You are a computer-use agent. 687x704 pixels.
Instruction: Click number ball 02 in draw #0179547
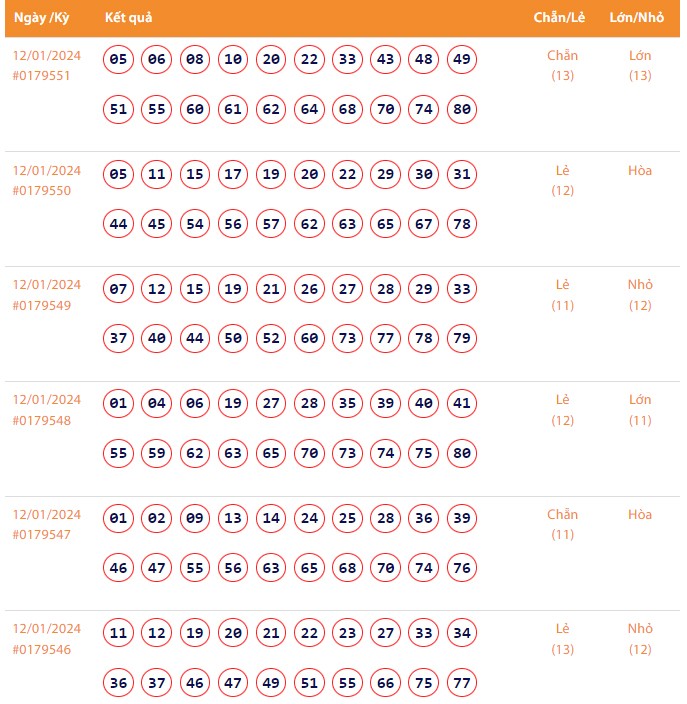[157, 519]
